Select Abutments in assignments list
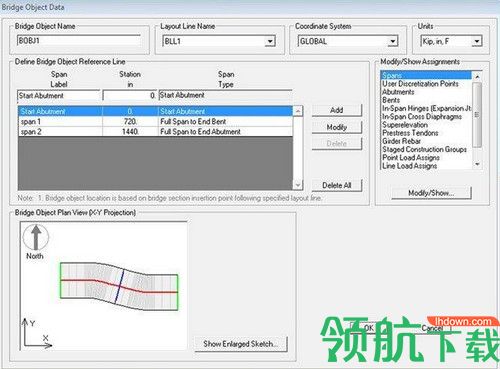The height and width of the screenshot is (369, 500). pos(398,92)
